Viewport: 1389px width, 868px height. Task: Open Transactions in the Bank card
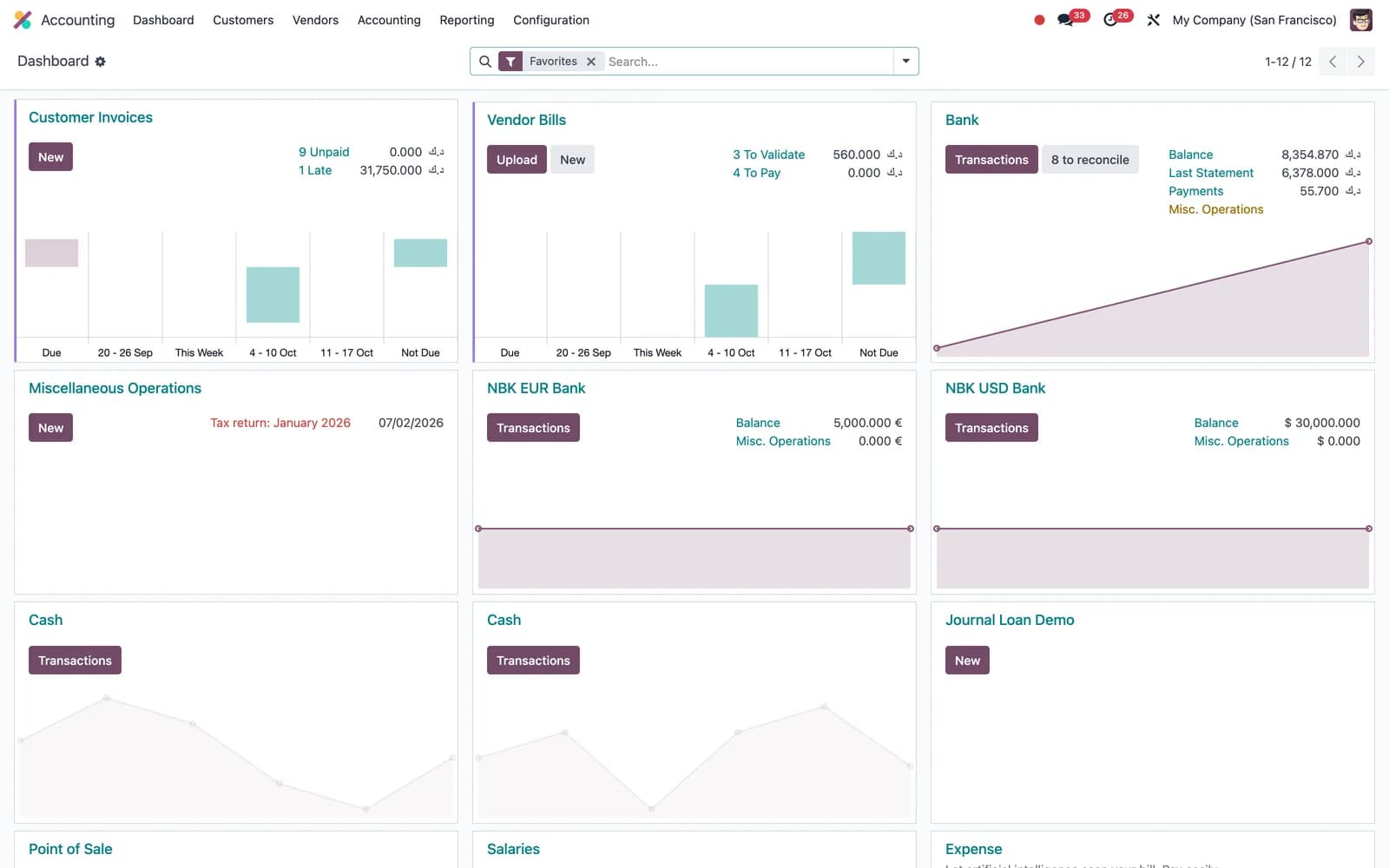991,160
